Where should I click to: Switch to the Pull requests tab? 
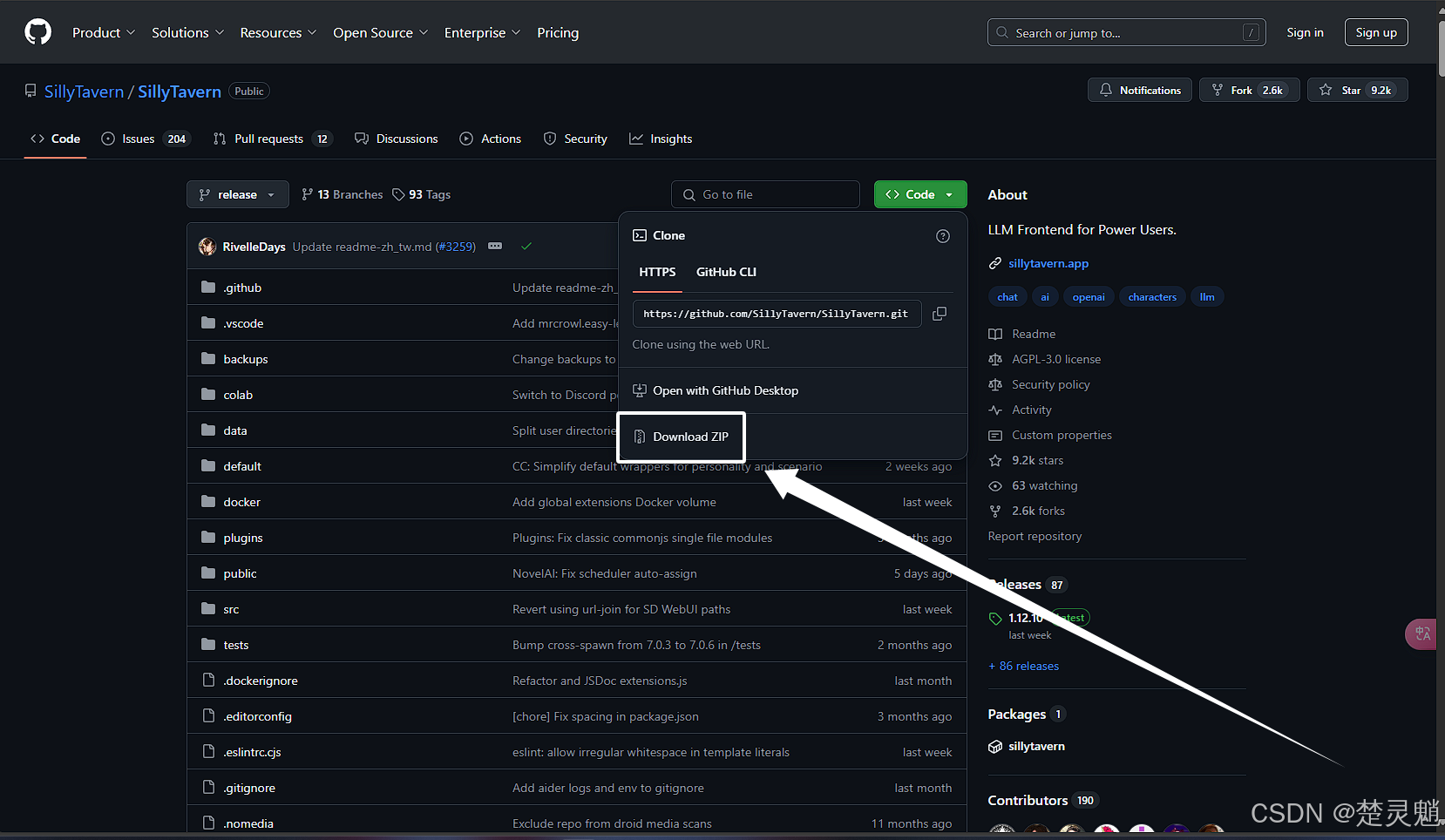(x=273, y=139)
